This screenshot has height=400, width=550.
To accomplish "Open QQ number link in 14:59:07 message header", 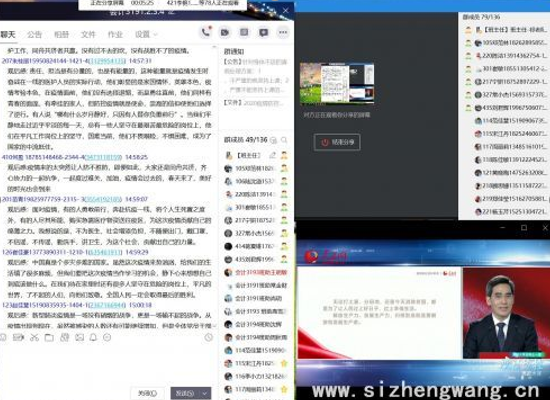I will coord(103,199).
